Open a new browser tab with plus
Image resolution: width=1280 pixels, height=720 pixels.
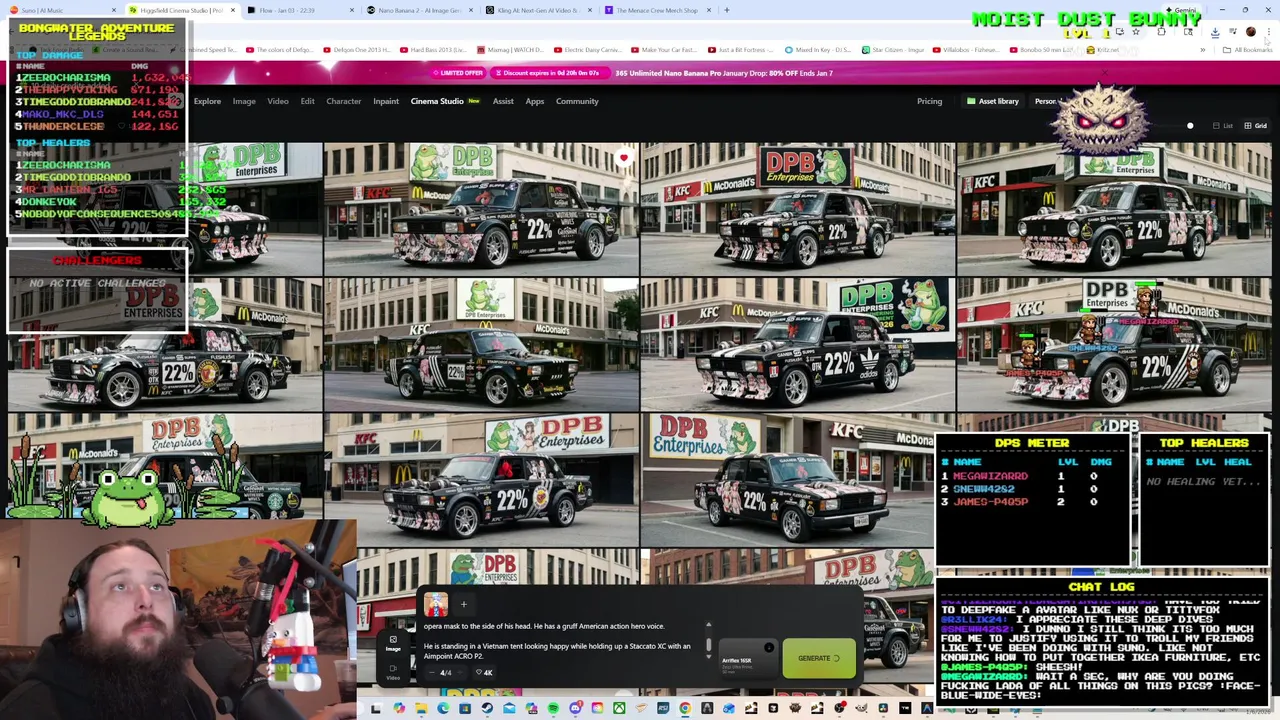[727, 10]
